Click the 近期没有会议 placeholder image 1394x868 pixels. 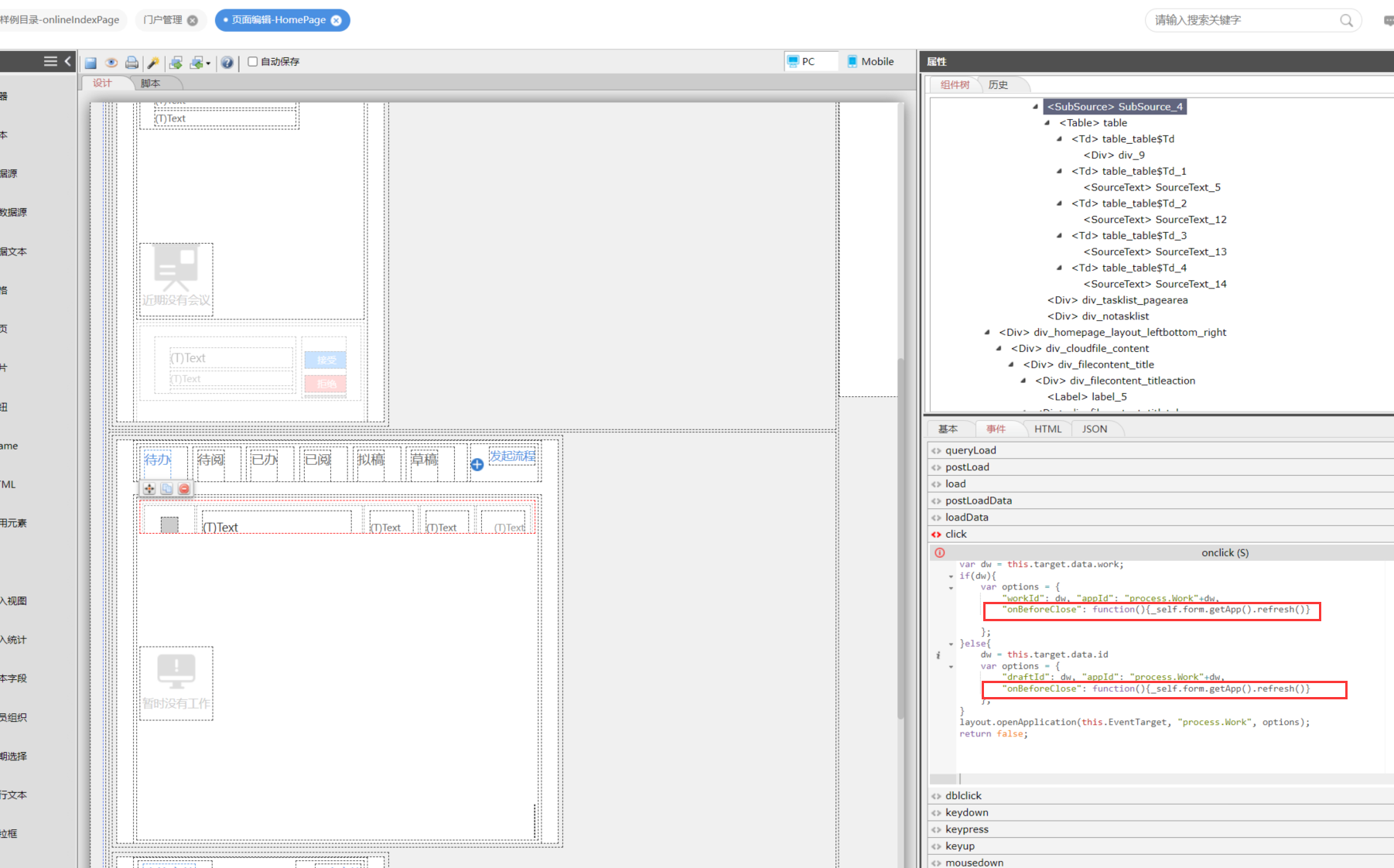pyautogui.click(x=176, y=279)
